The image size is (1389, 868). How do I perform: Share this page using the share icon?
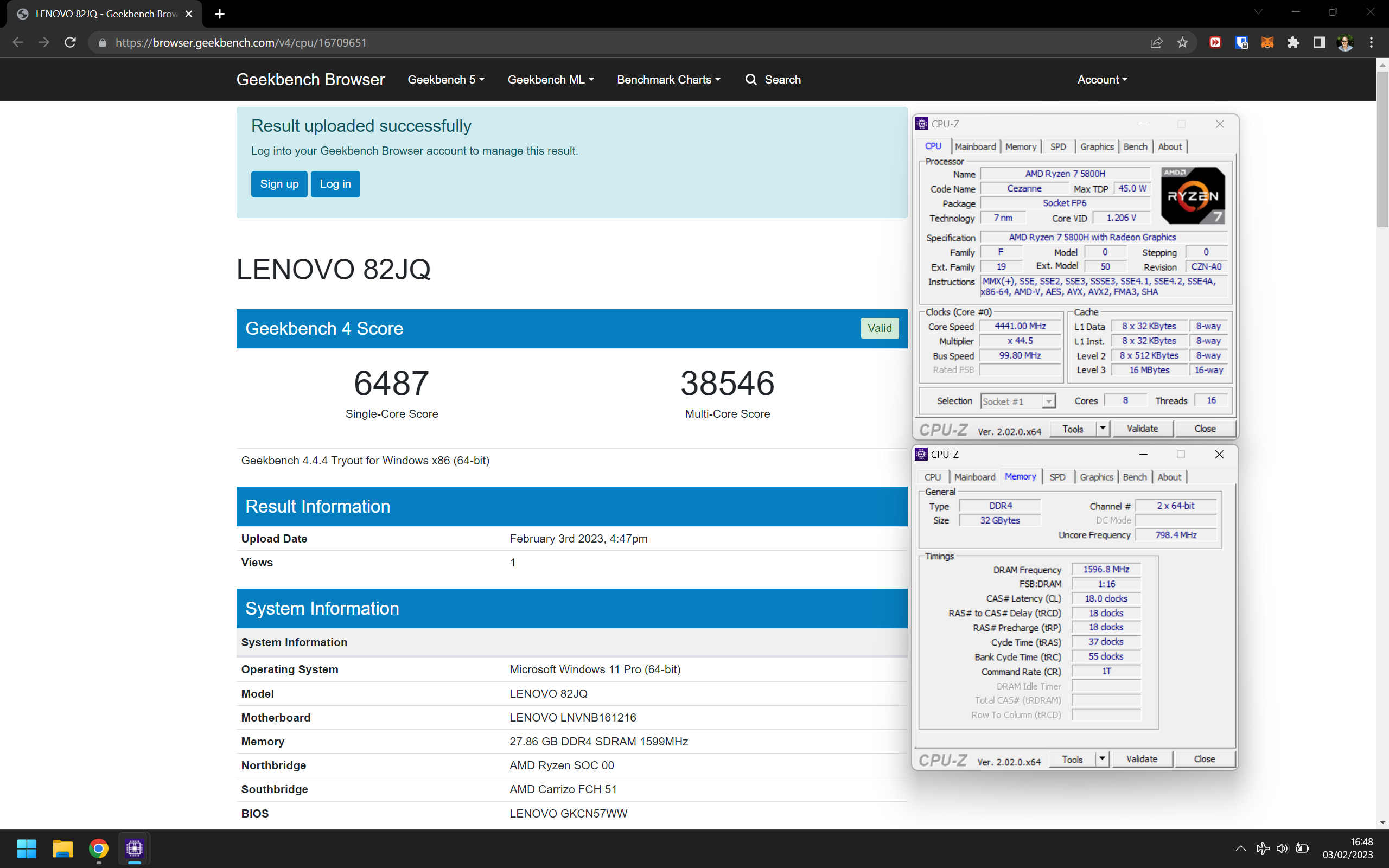[1157, 42]
